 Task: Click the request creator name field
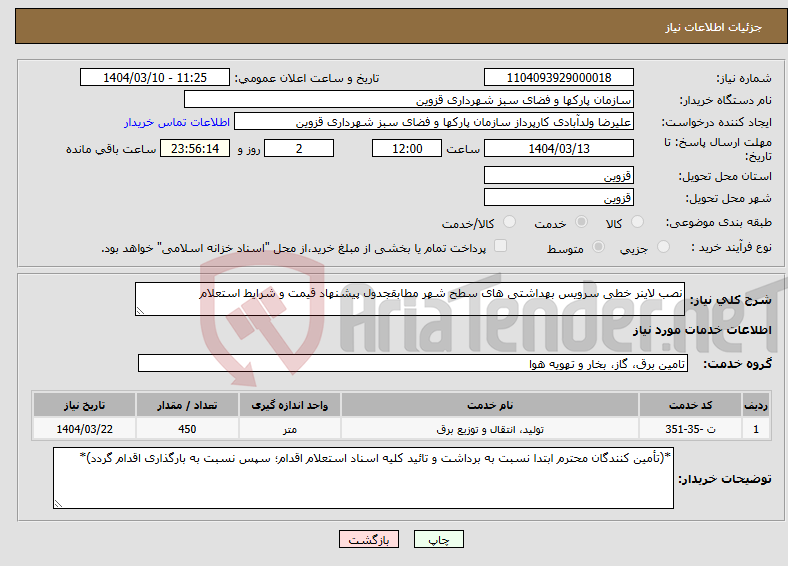click(x=434, y=122)
